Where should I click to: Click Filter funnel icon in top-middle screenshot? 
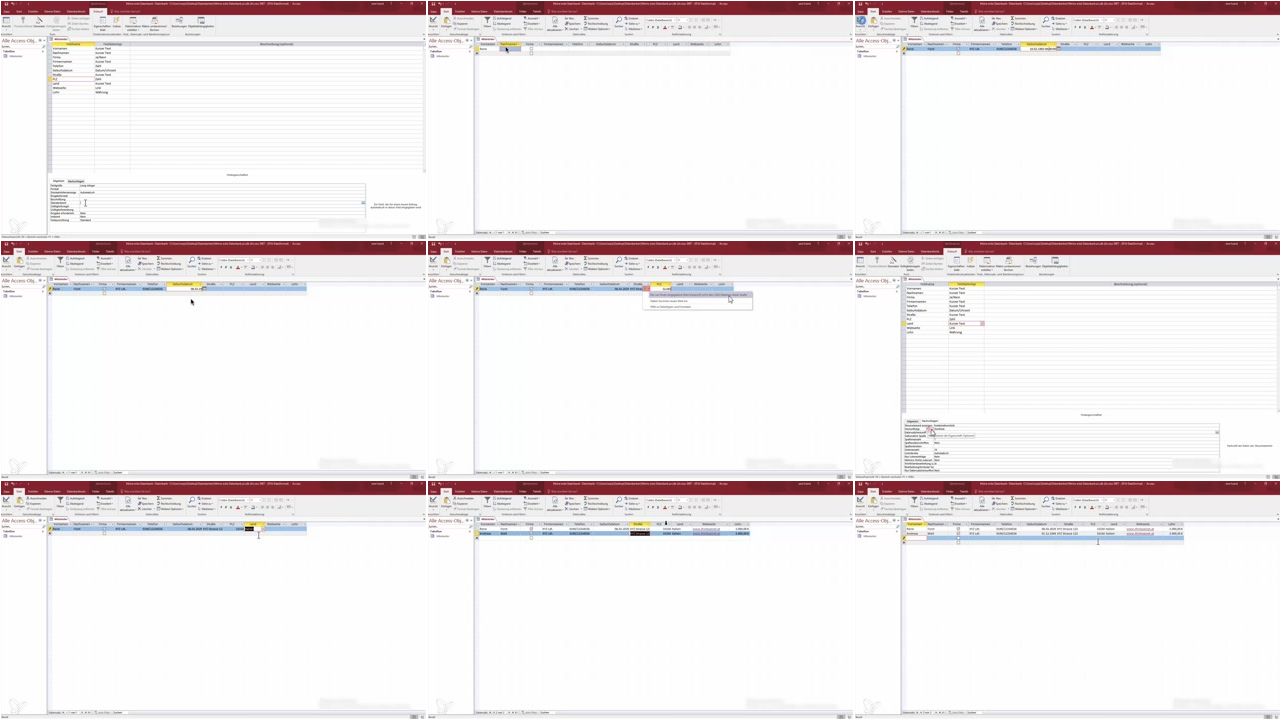point(487,21)
